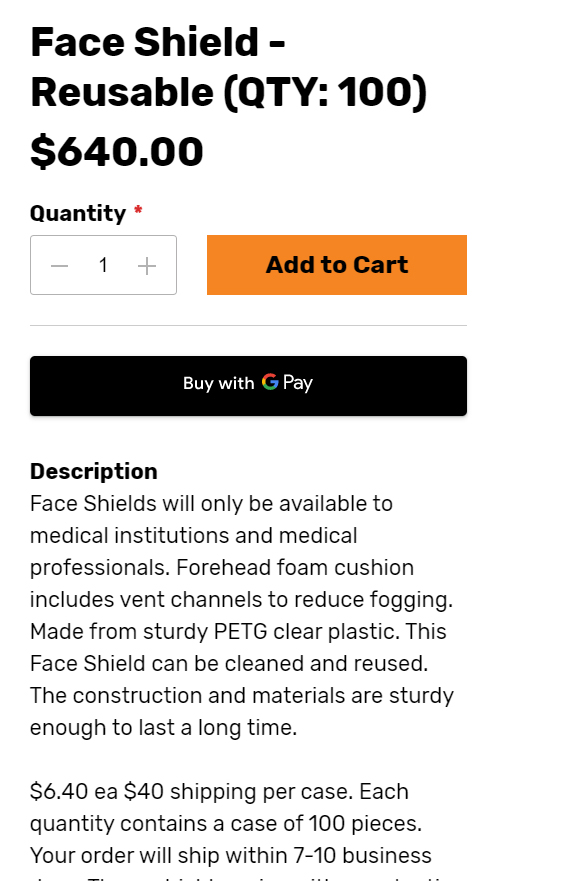577x881 pixels.
Task: Click the quantity field showing 1
Action: (x=103, y=265)
